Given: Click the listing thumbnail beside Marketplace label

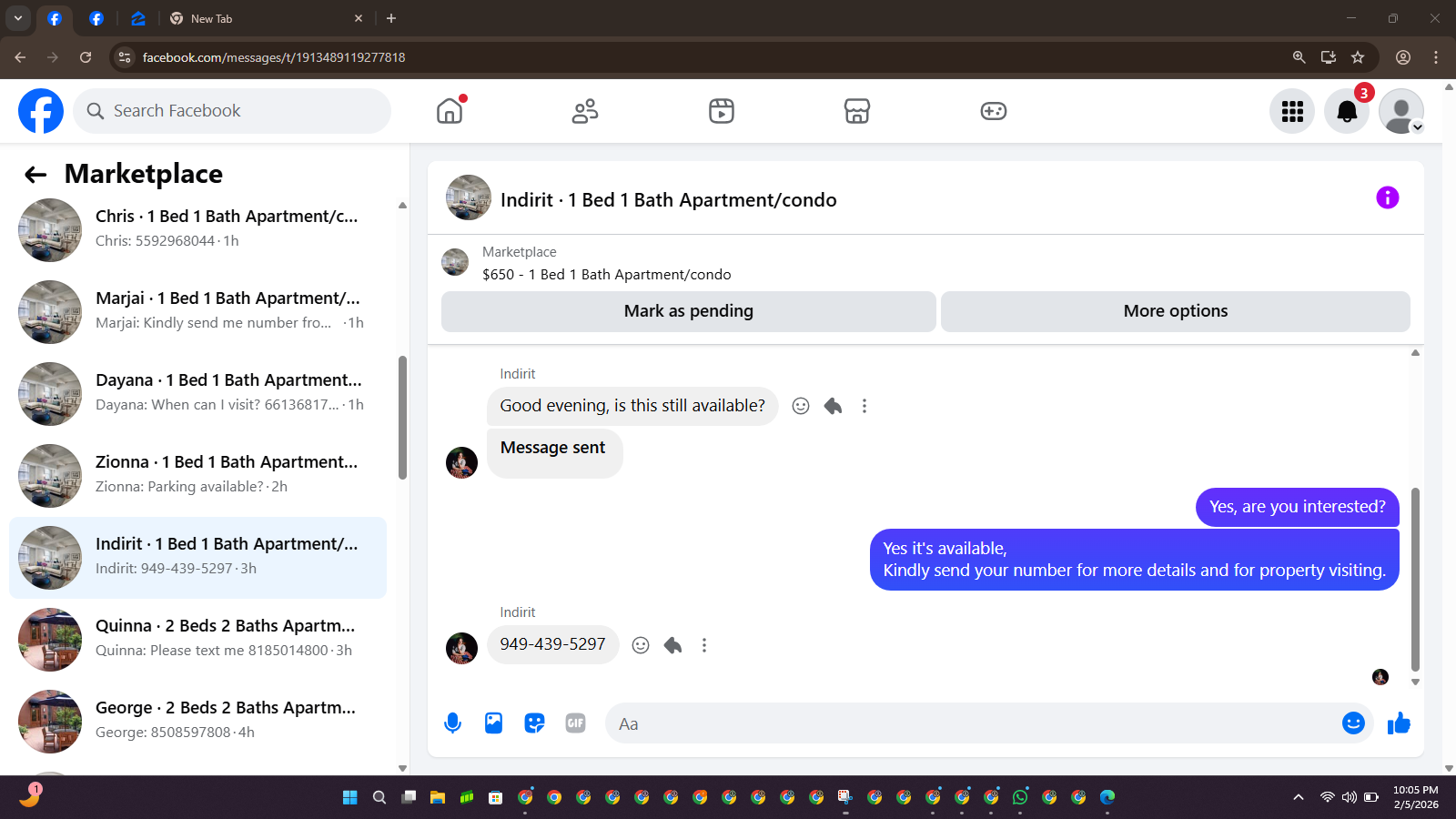Looking at the screenshot, I should point(455,262).
